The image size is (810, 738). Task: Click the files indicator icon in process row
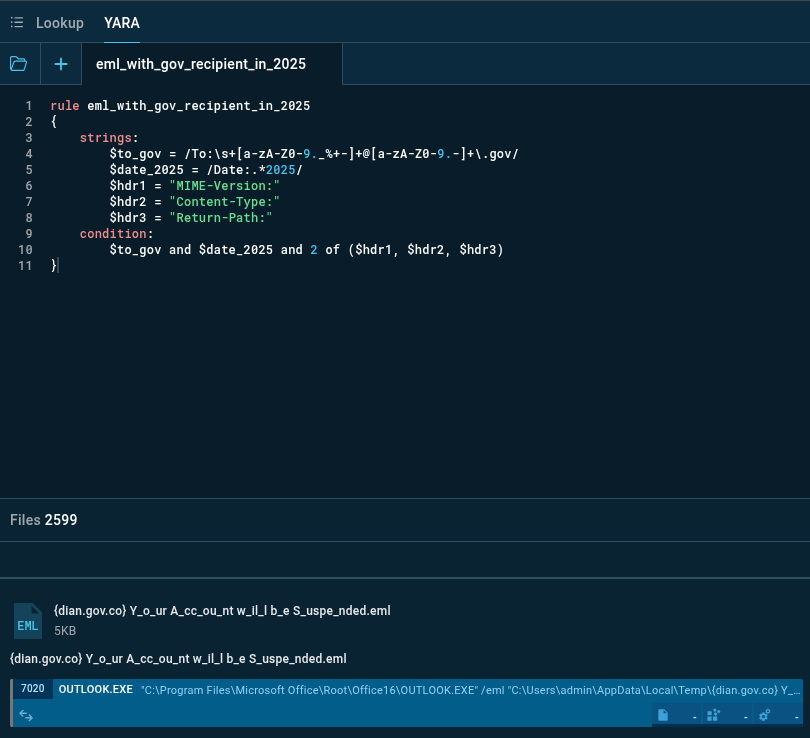tap(662, 715)
